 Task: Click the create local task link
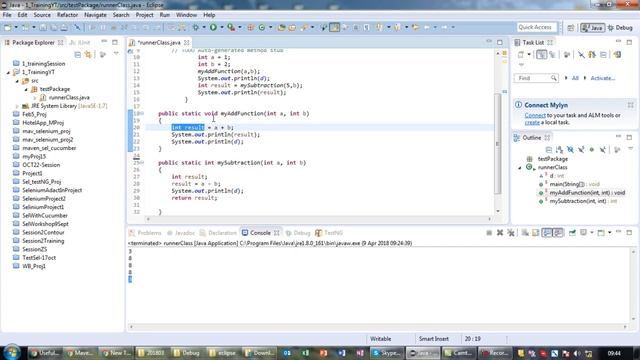click(532, 122)
